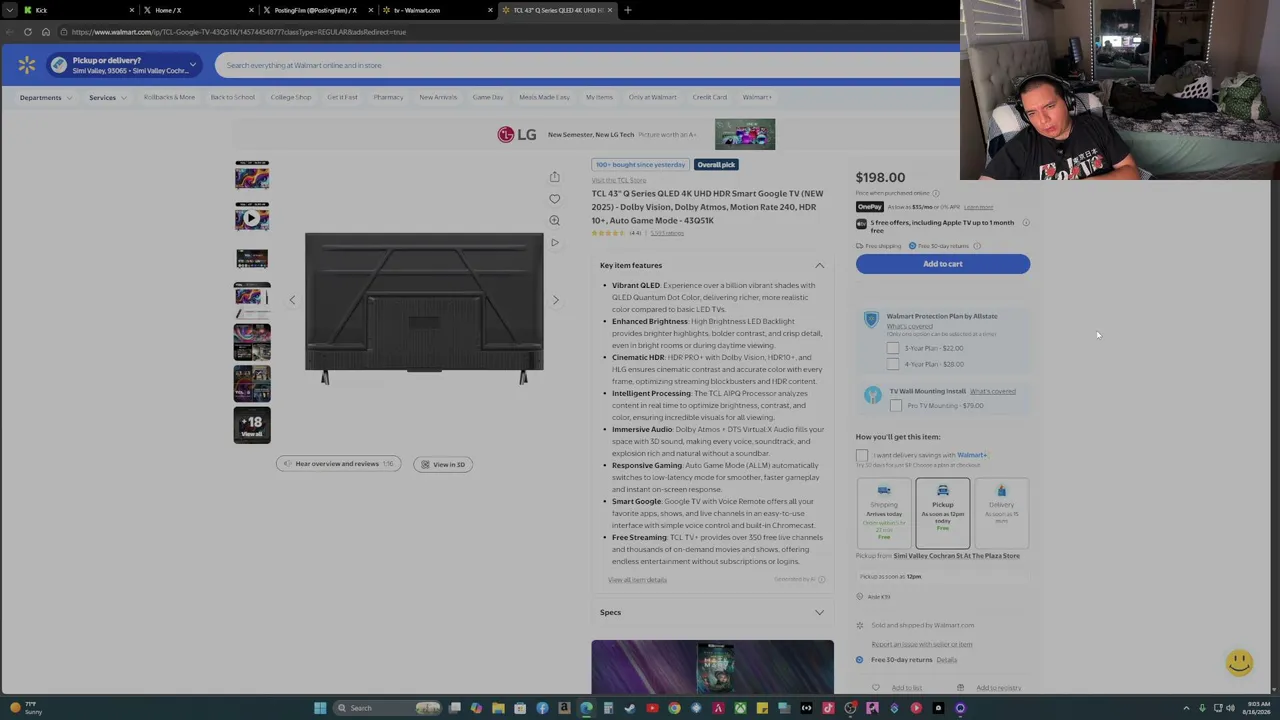Select the first product thumbnail
Screen dimensions: 1280x720
pyautogui.click(x=252, y=176)
